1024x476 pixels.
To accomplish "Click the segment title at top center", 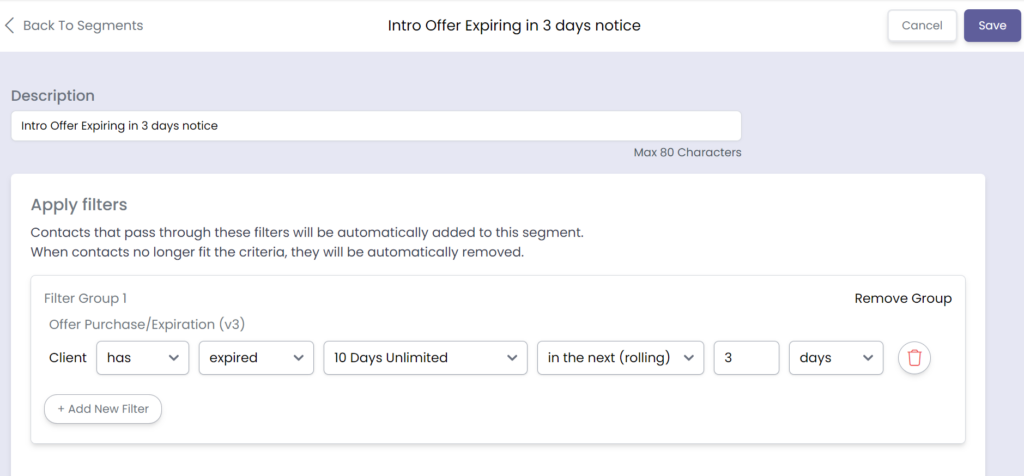I will coord(514,26).
